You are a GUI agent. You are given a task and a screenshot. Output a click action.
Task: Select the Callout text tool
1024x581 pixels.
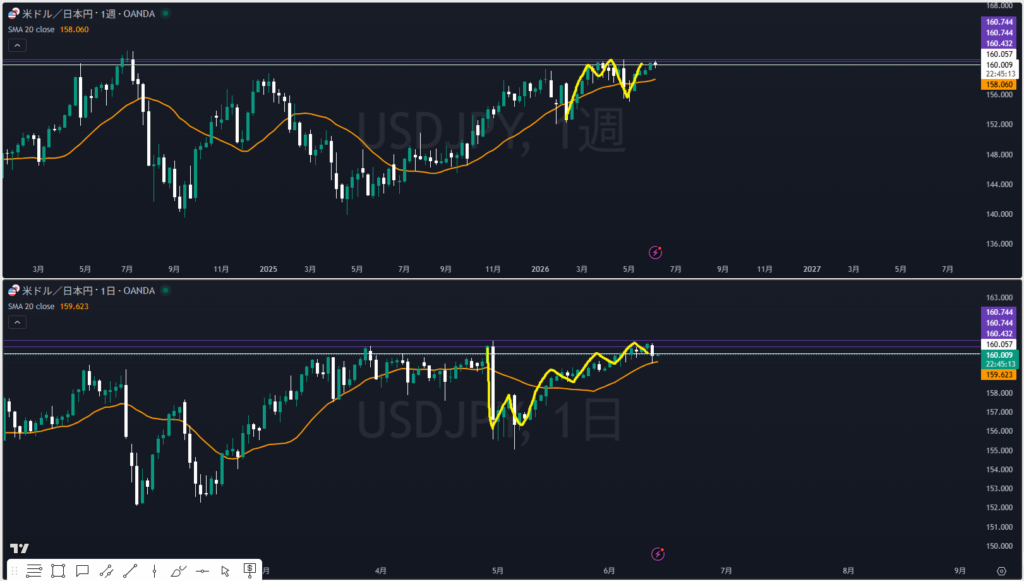click(82, 571)
